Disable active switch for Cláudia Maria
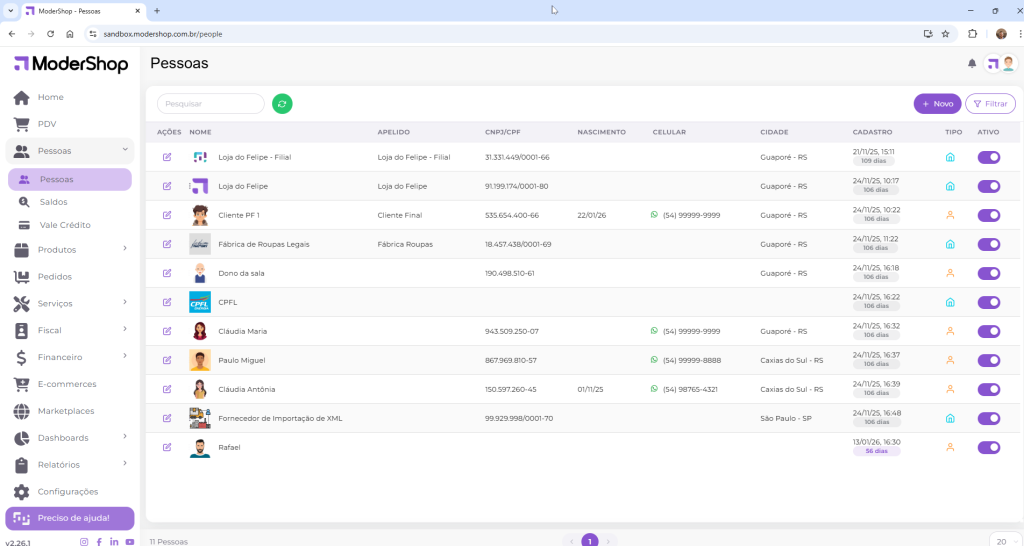Image resolution: width=1024 pixels, height=546 pixels. coord(988,331)
